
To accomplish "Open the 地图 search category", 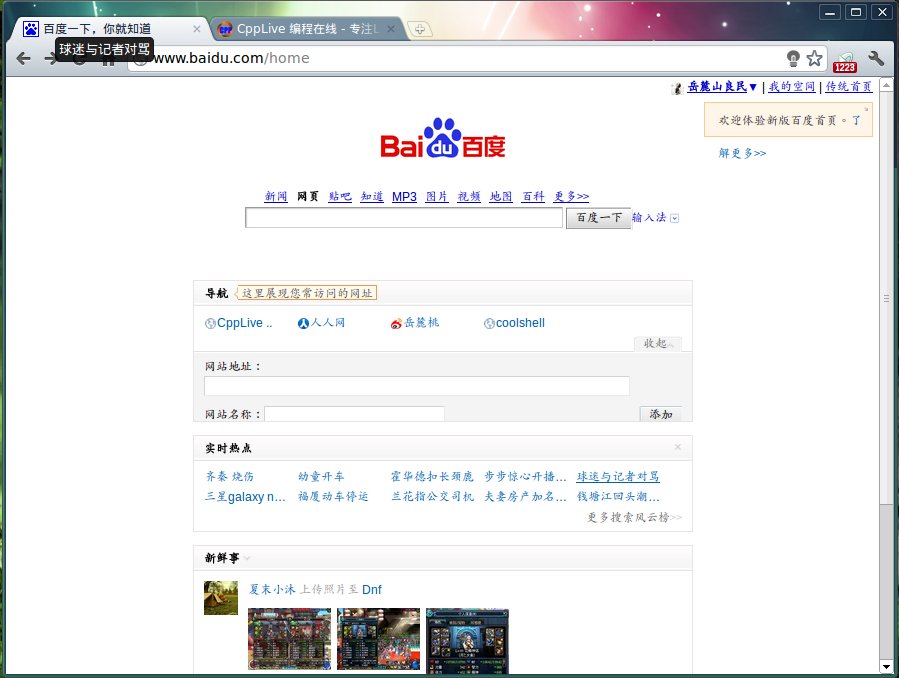I will 501,197.
